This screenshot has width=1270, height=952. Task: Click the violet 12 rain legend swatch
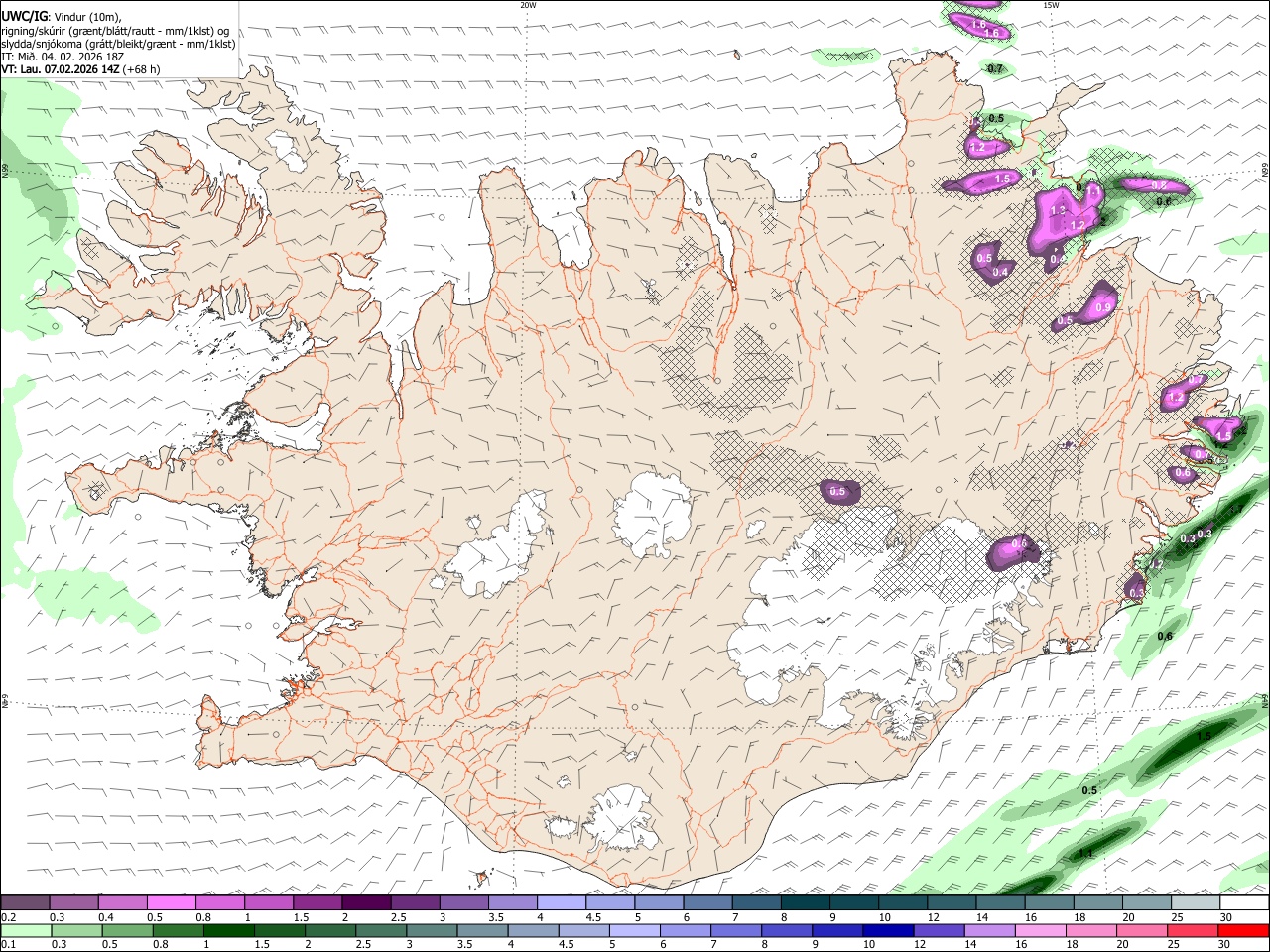939,930
